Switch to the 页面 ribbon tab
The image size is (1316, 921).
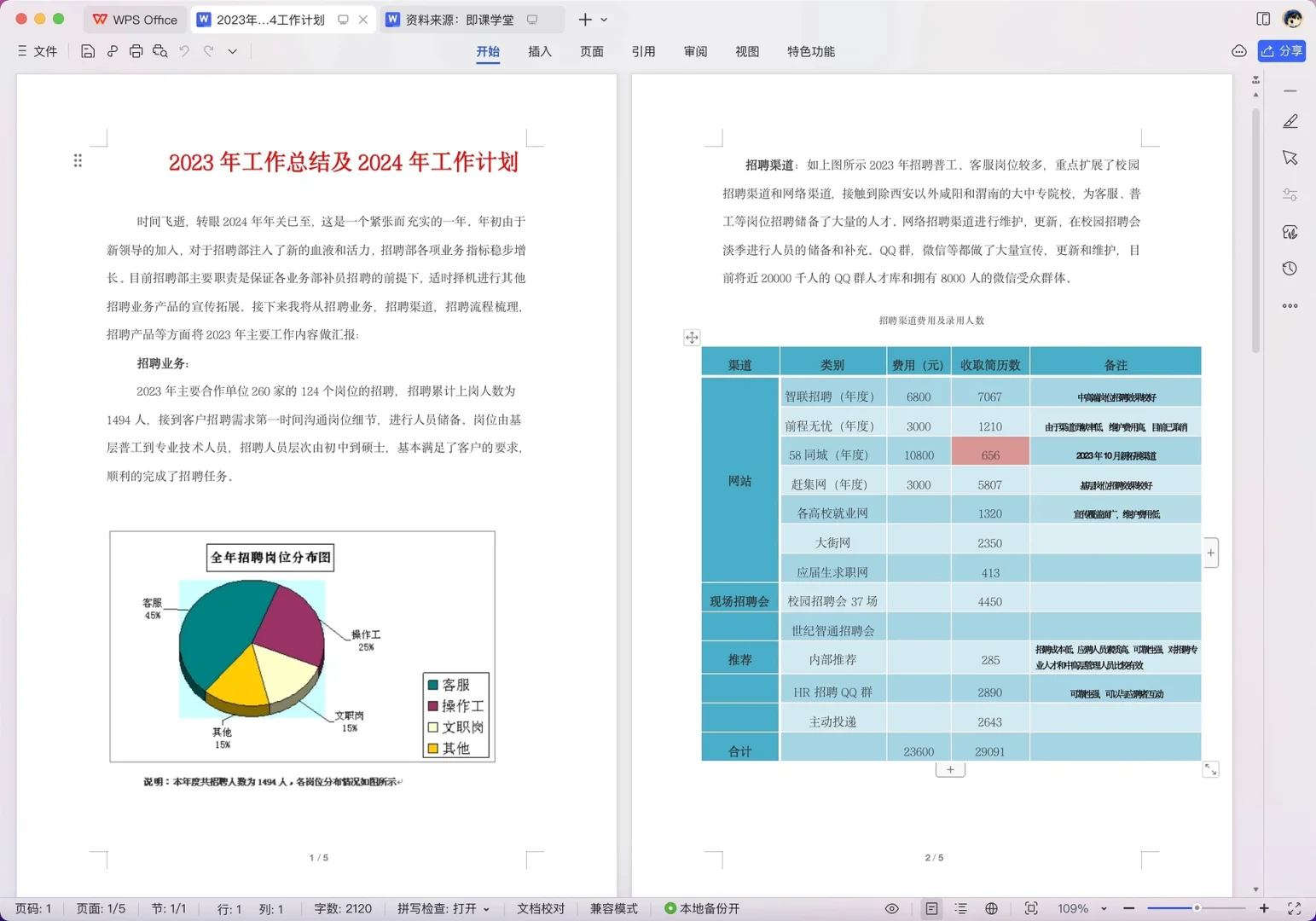coord(592,52)
